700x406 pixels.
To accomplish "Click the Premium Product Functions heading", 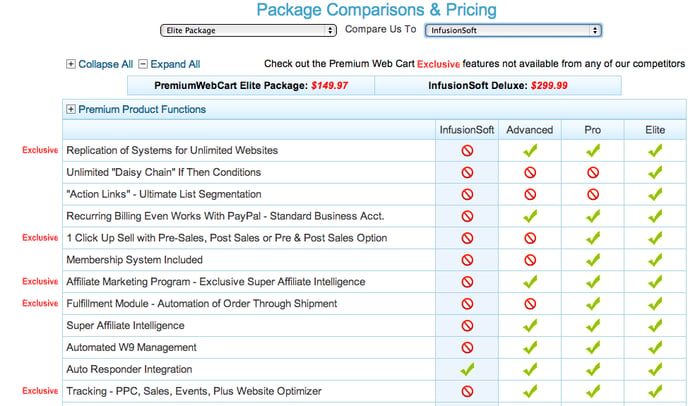I will tap(142, 109).
